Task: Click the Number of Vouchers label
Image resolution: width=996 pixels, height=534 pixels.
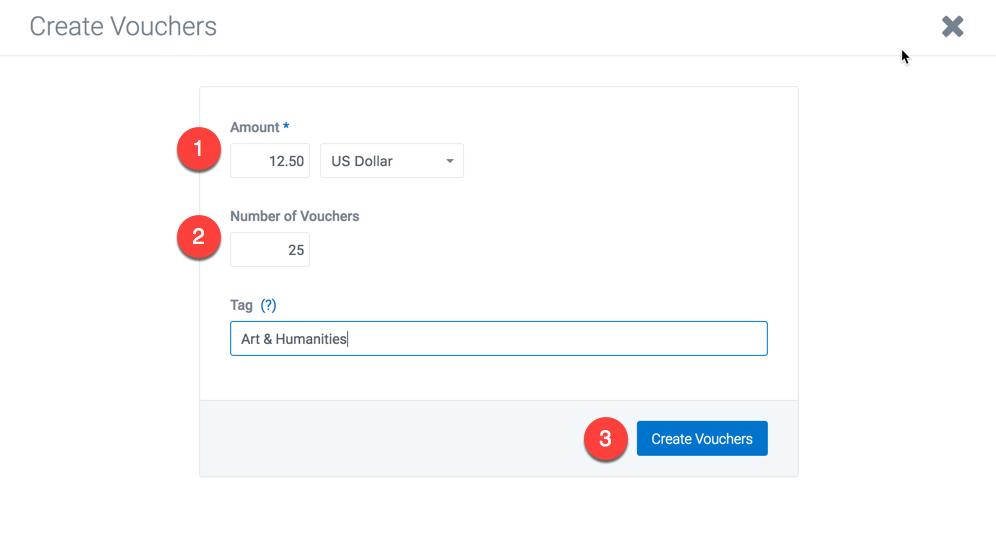Action: tap(295, 216)
